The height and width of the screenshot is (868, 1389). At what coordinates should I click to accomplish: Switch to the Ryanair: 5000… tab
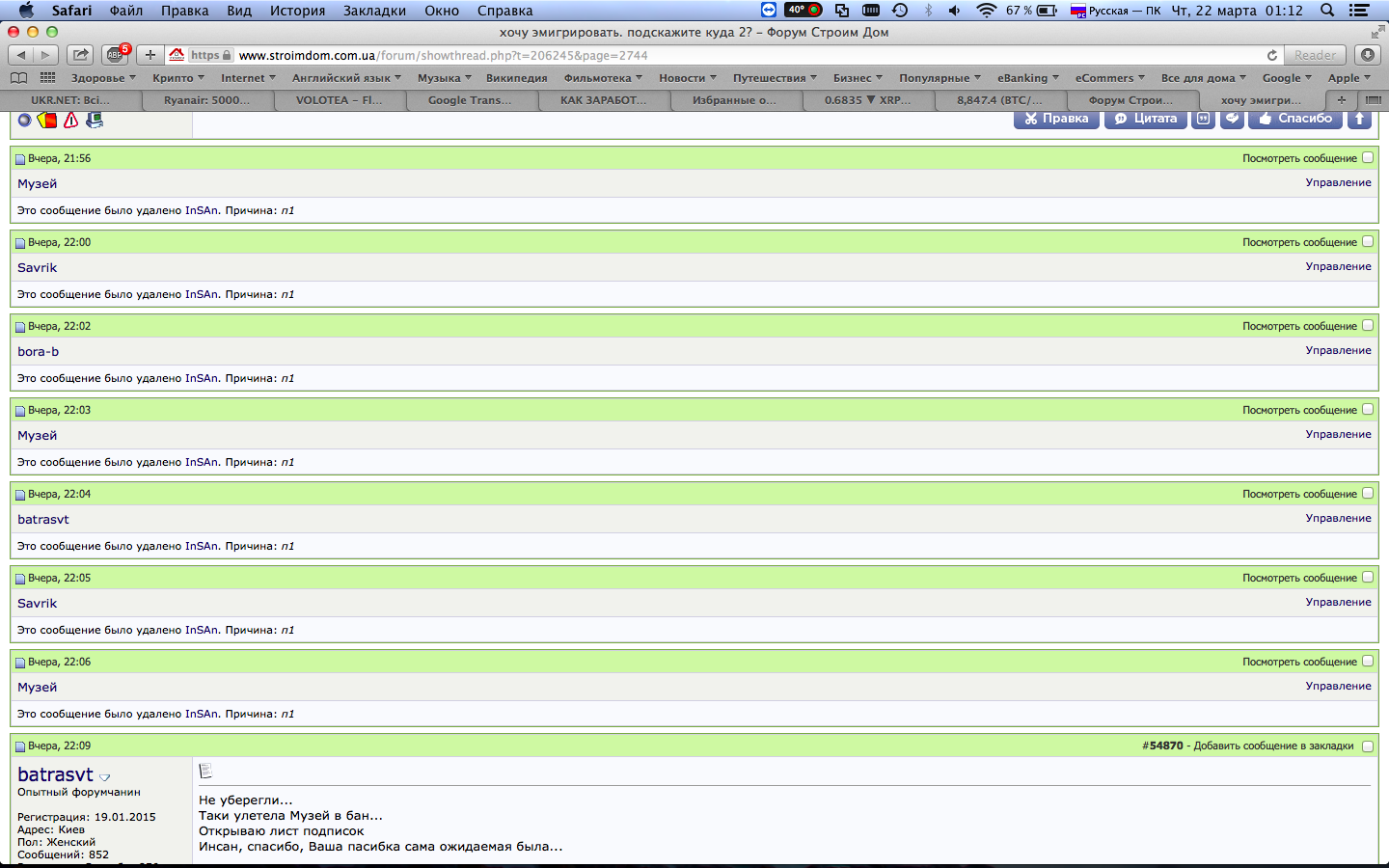(x=206, y=99)
